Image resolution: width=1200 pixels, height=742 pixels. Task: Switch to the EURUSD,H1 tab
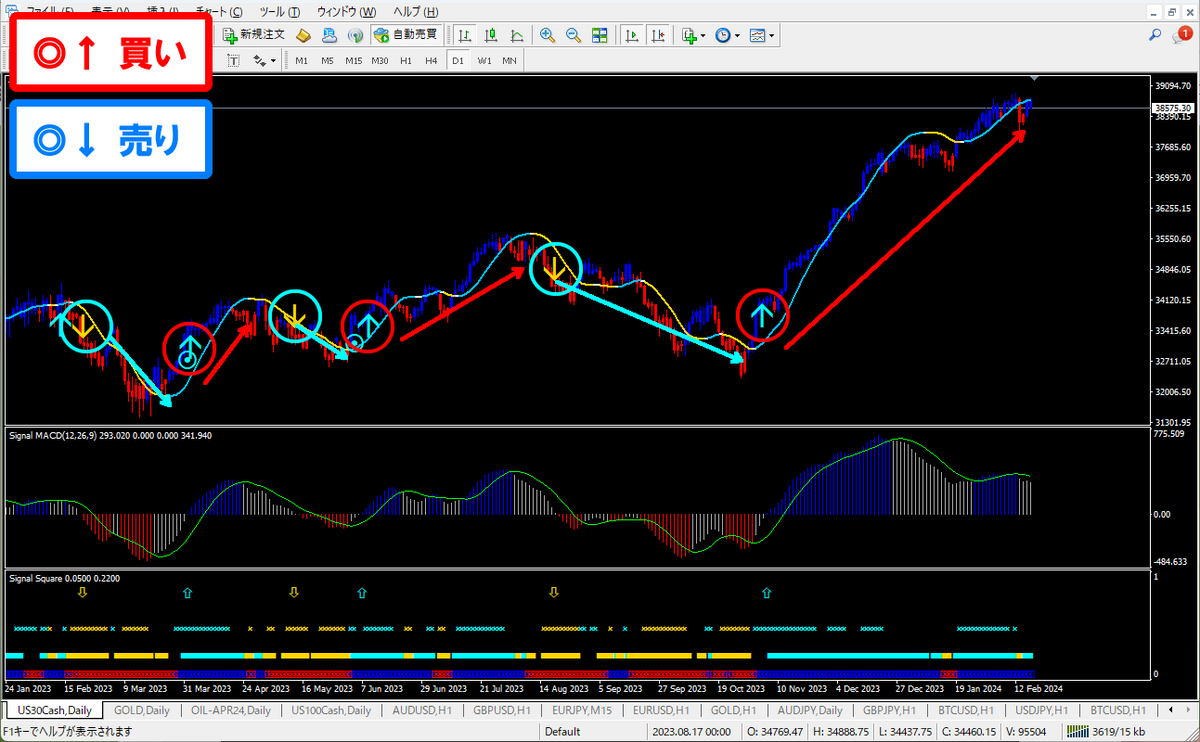[662, 710]
